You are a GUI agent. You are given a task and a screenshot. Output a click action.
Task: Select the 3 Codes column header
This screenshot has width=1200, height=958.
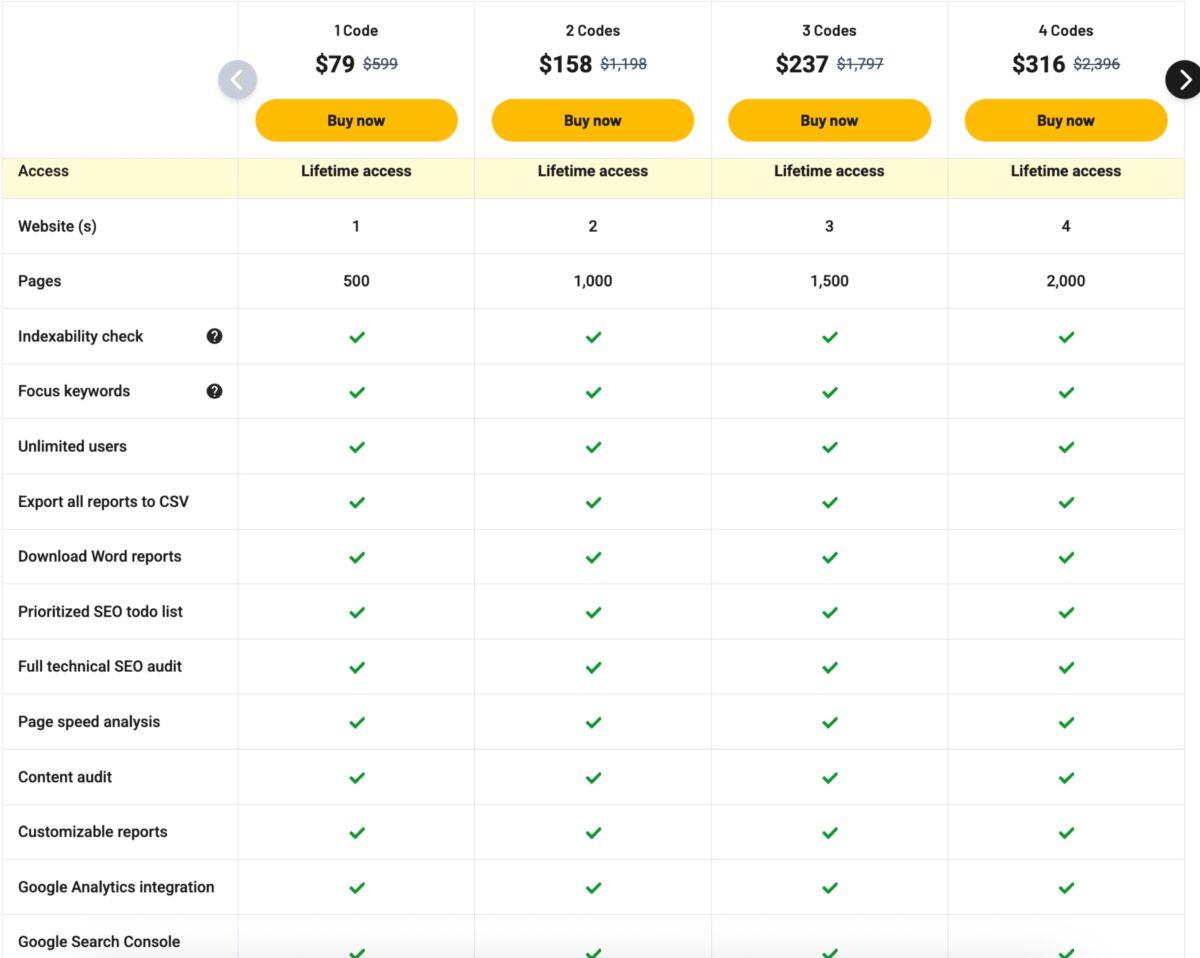[x=829, y=31]
